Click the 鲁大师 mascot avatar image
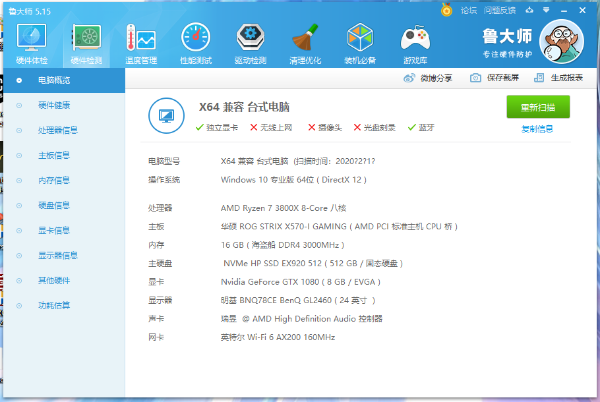 561,42
